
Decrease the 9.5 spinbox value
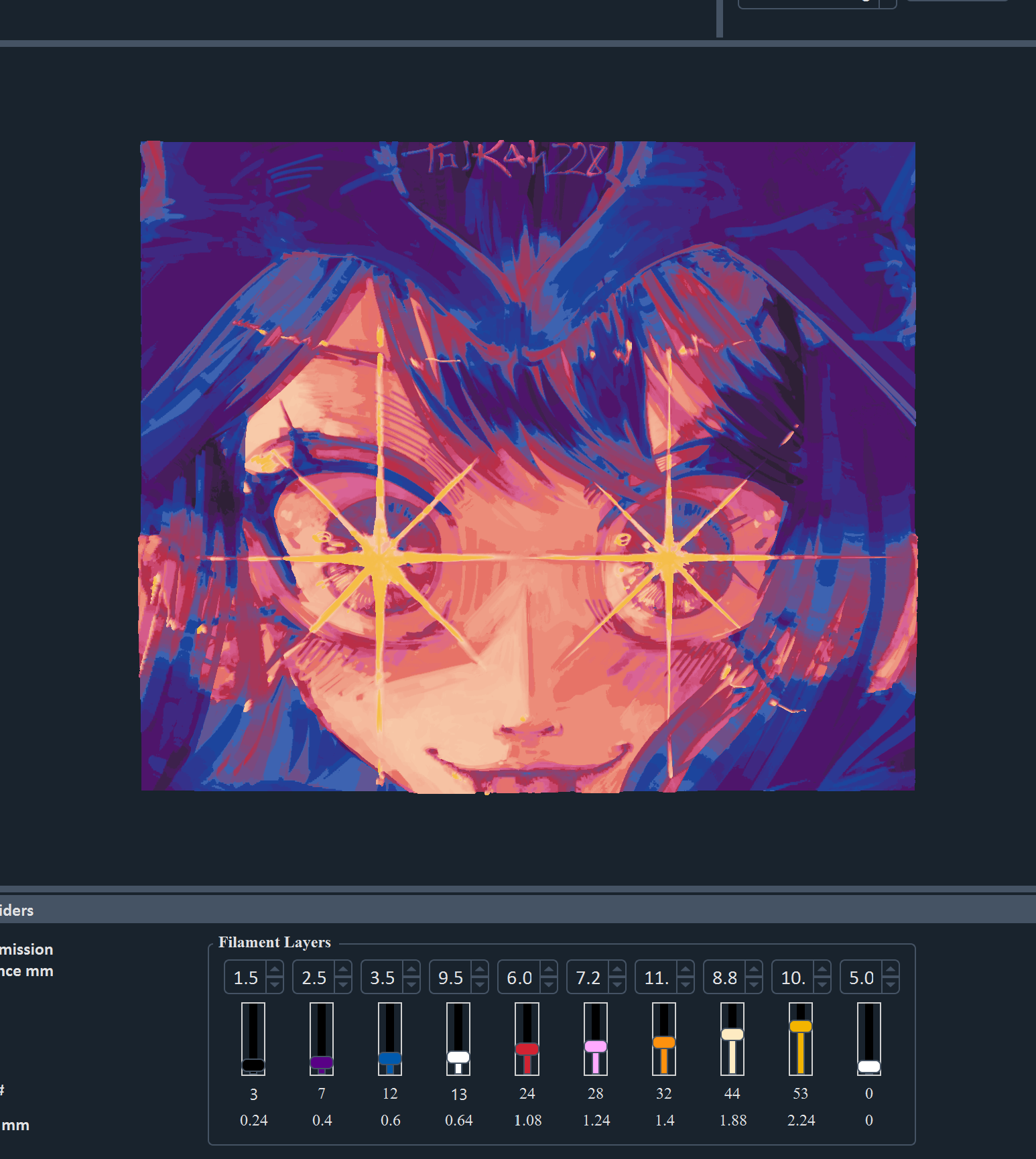click(480, 985)
